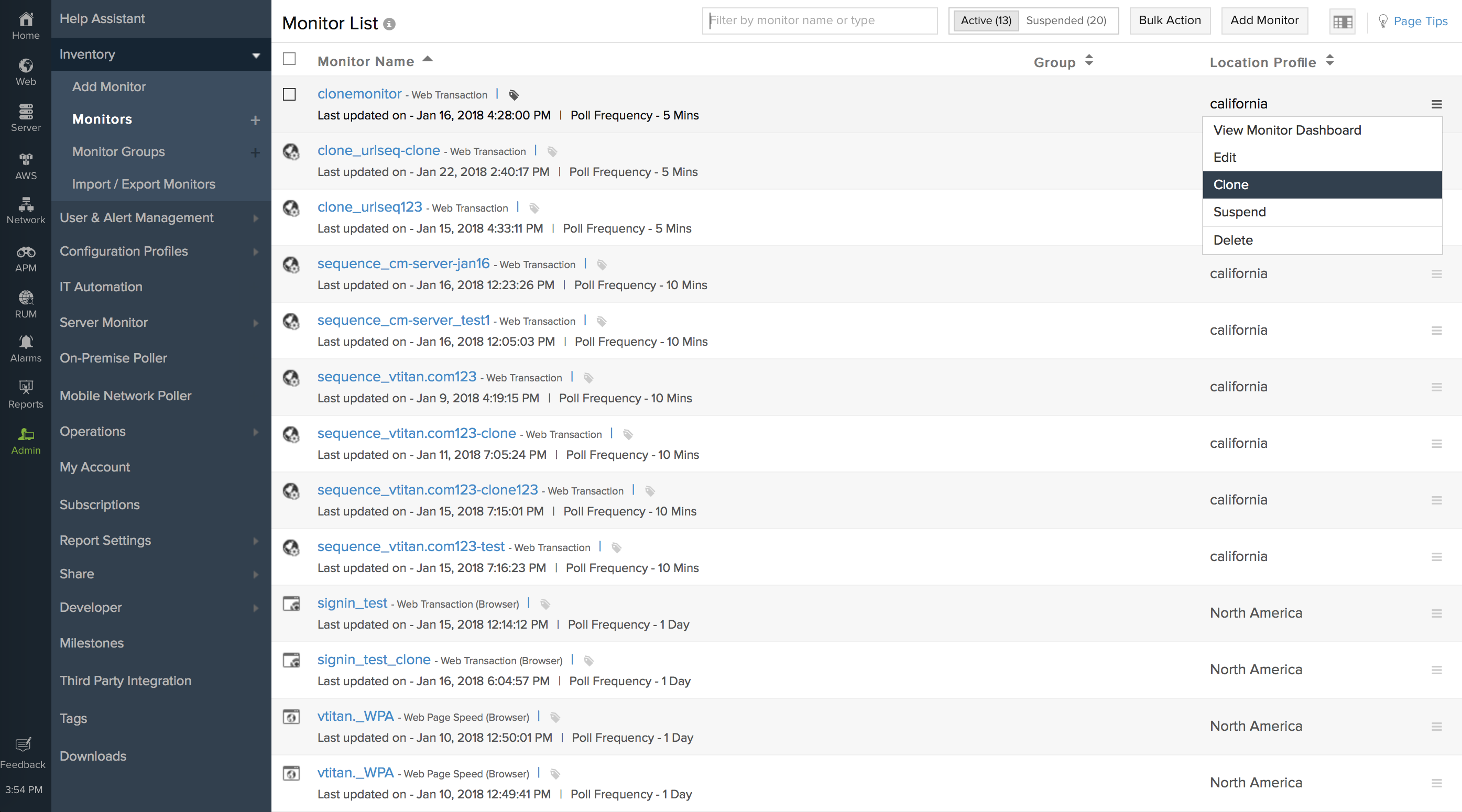This screenshot has width=1462, height=812.
Task: Click the monitor name filter field
Action: [x=819, y=20]
